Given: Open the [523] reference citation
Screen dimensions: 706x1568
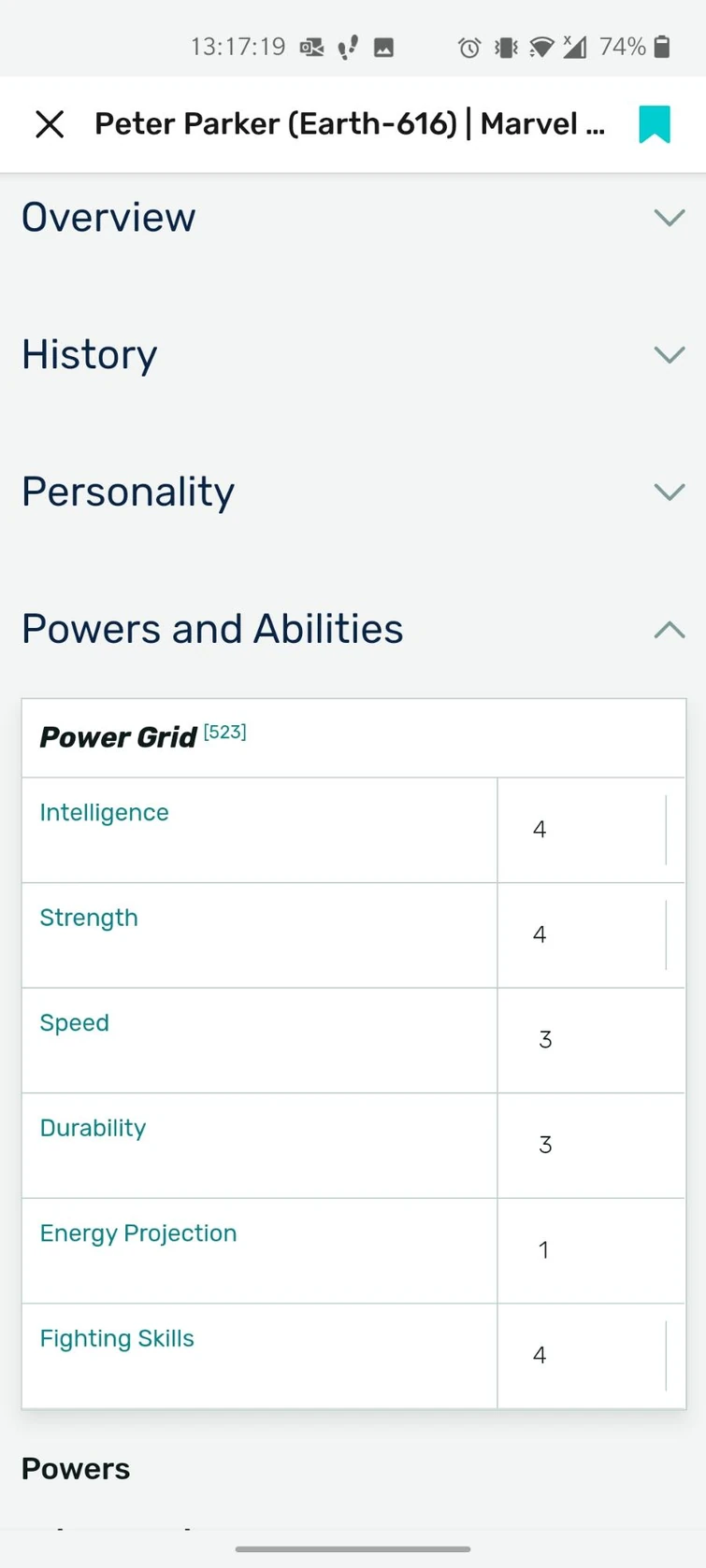Looking at the screenshot, I should coord(224,733).
